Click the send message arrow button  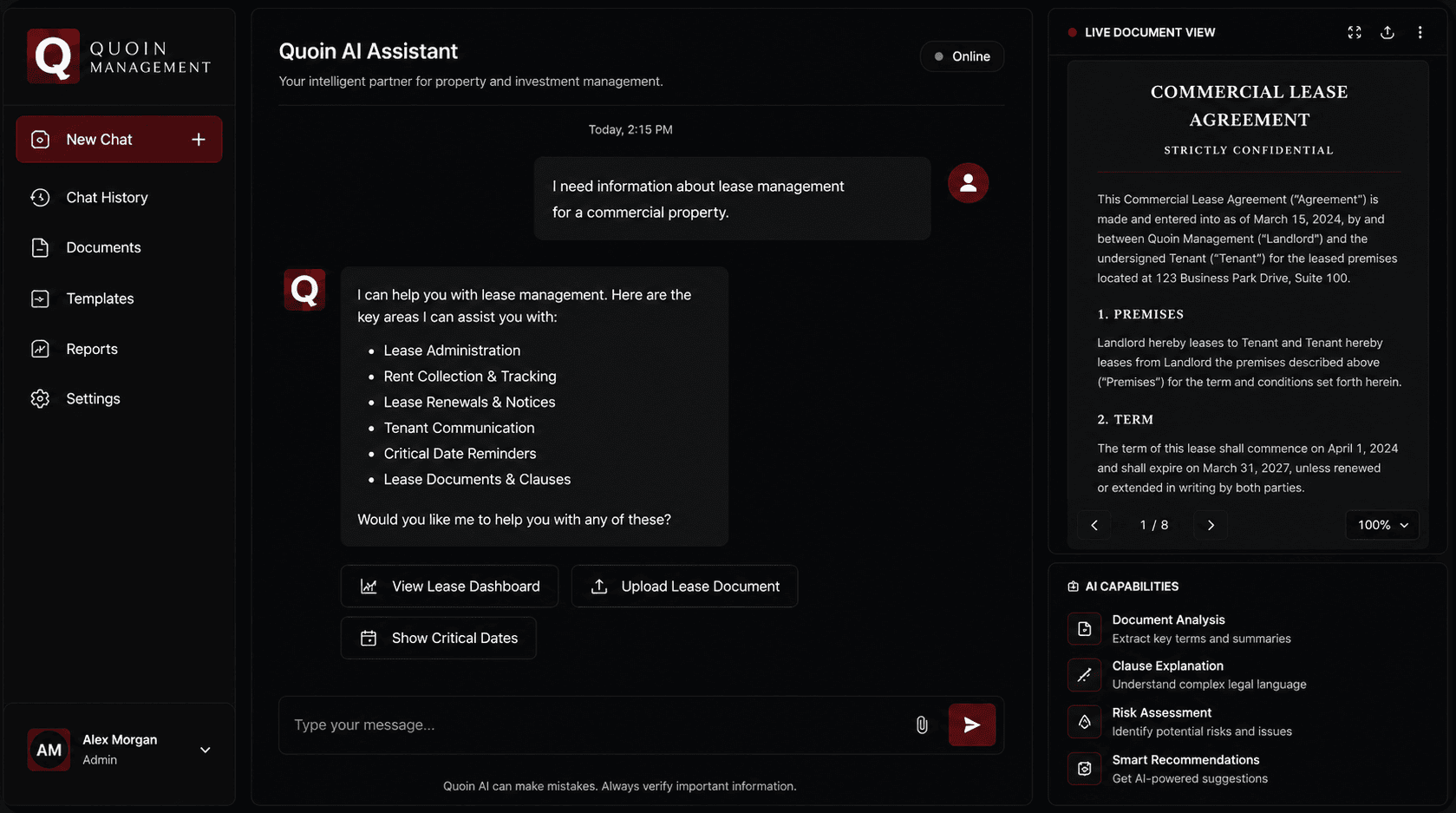(972, 724)
